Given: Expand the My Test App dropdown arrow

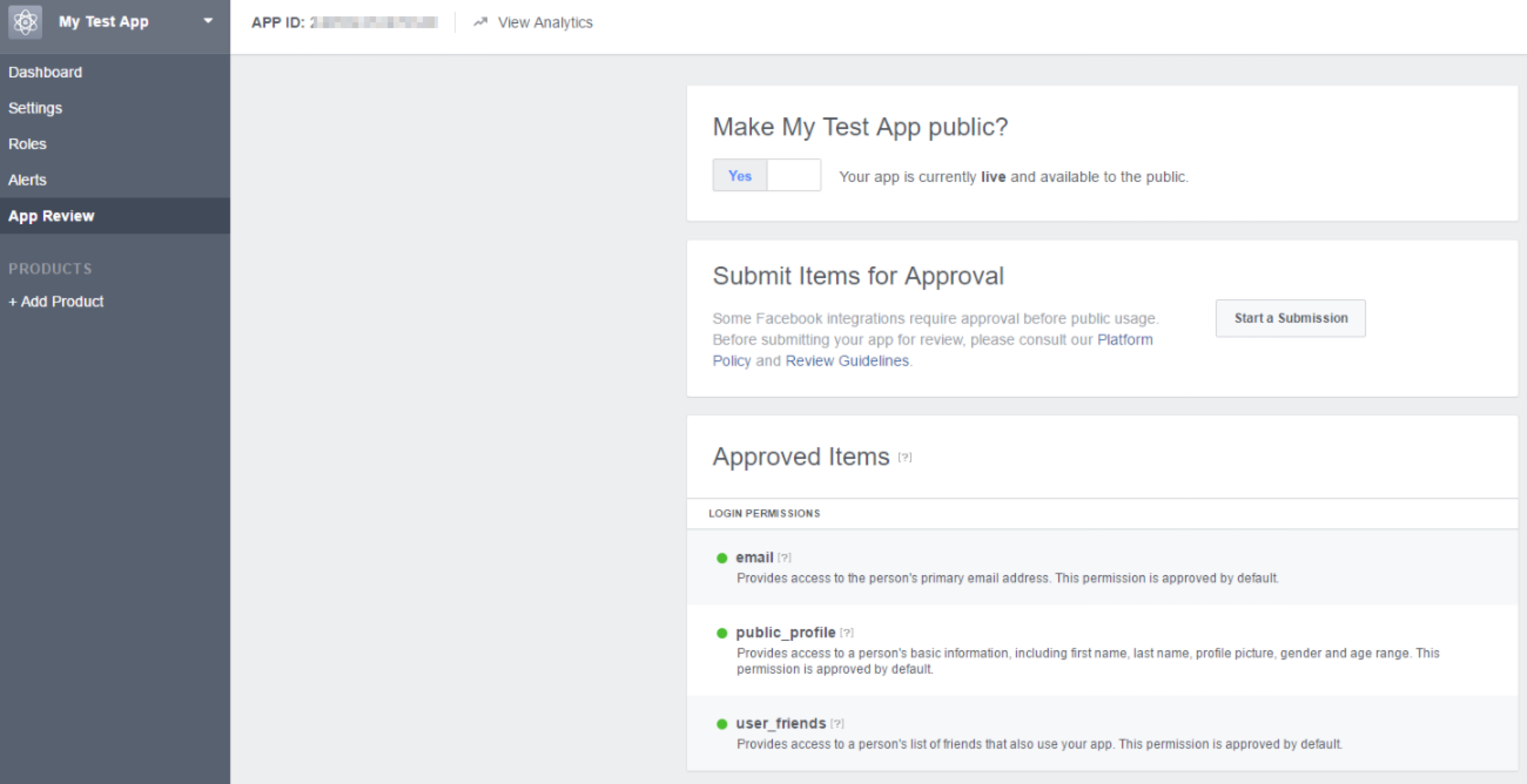Looking at the screenshot, I should point(208,21).
